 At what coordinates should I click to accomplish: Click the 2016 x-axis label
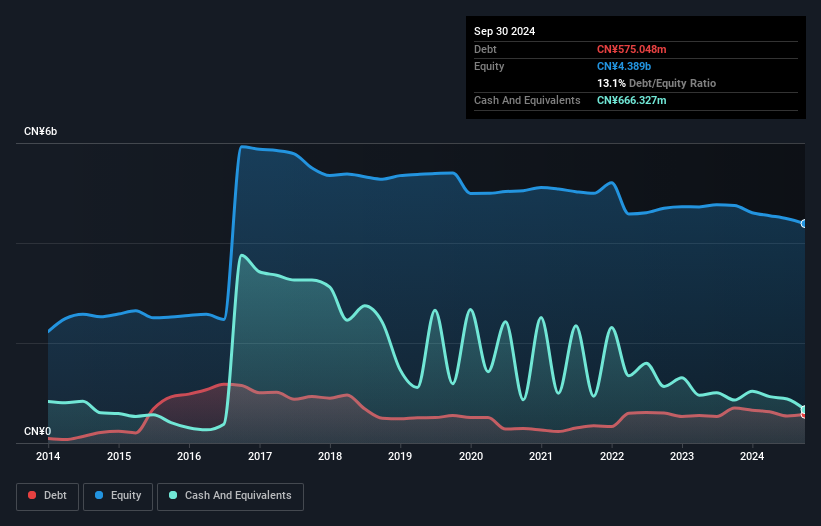pyautogui.click(x=189, y=456)
